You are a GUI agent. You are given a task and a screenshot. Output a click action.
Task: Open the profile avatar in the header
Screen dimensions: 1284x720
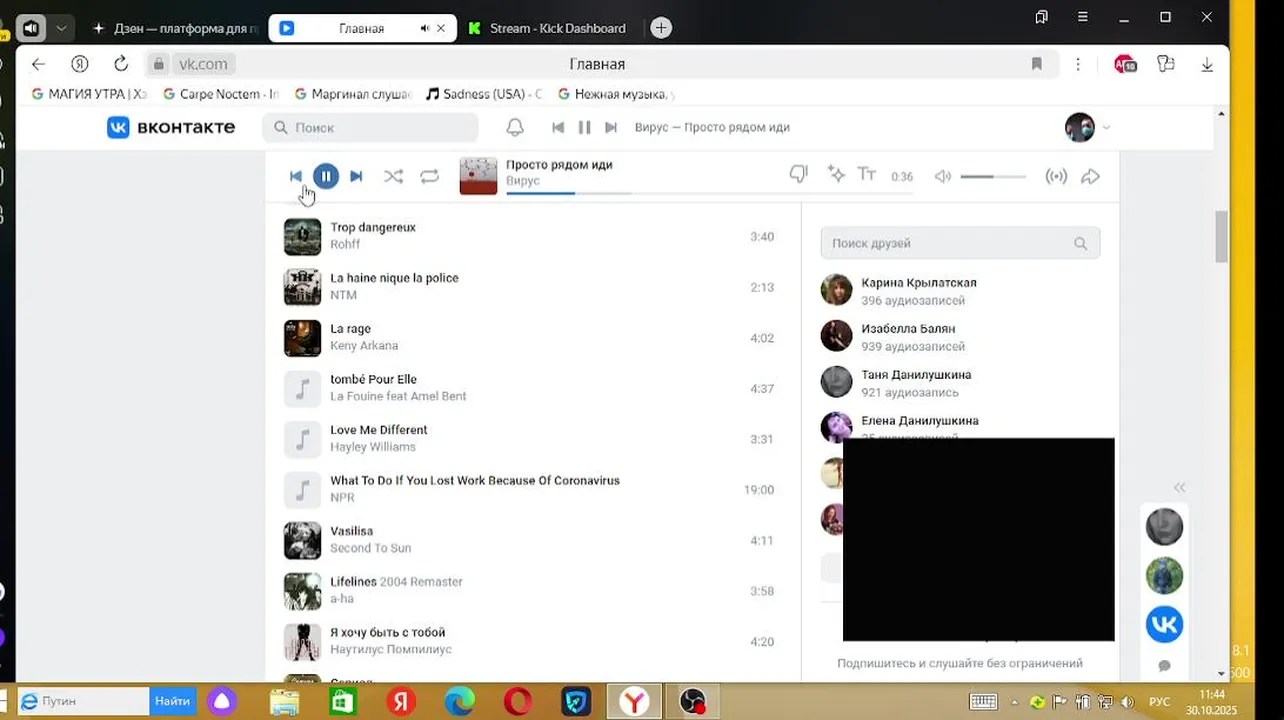coord(1080,127)
